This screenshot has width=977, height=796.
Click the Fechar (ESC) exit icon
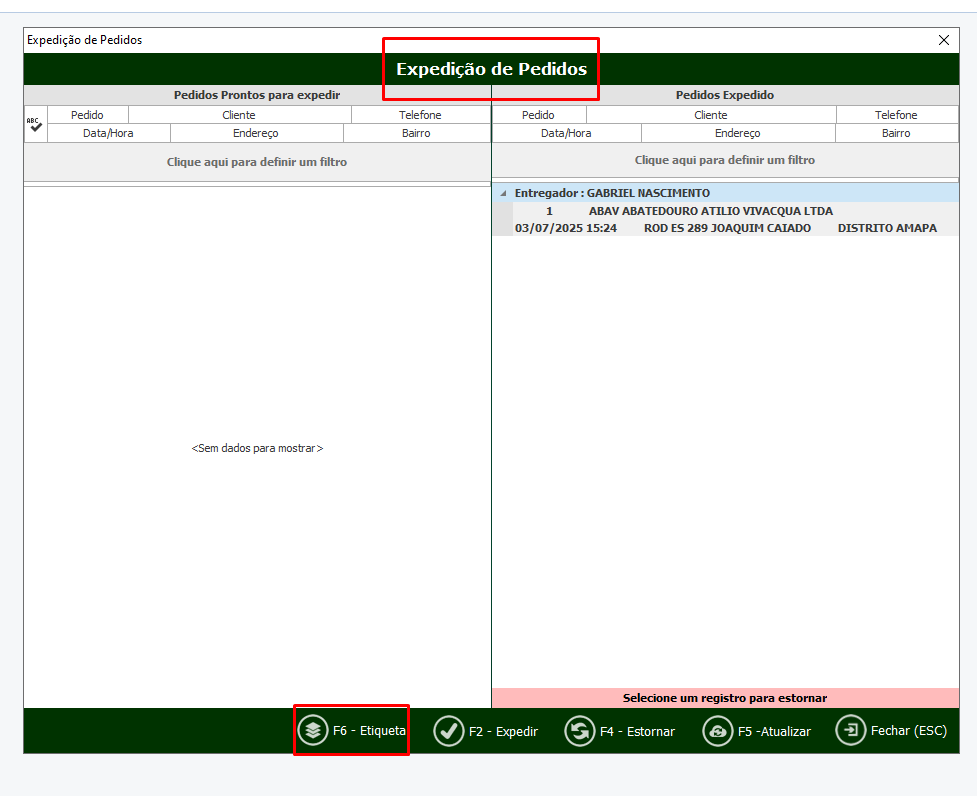[x=850, y=731]
